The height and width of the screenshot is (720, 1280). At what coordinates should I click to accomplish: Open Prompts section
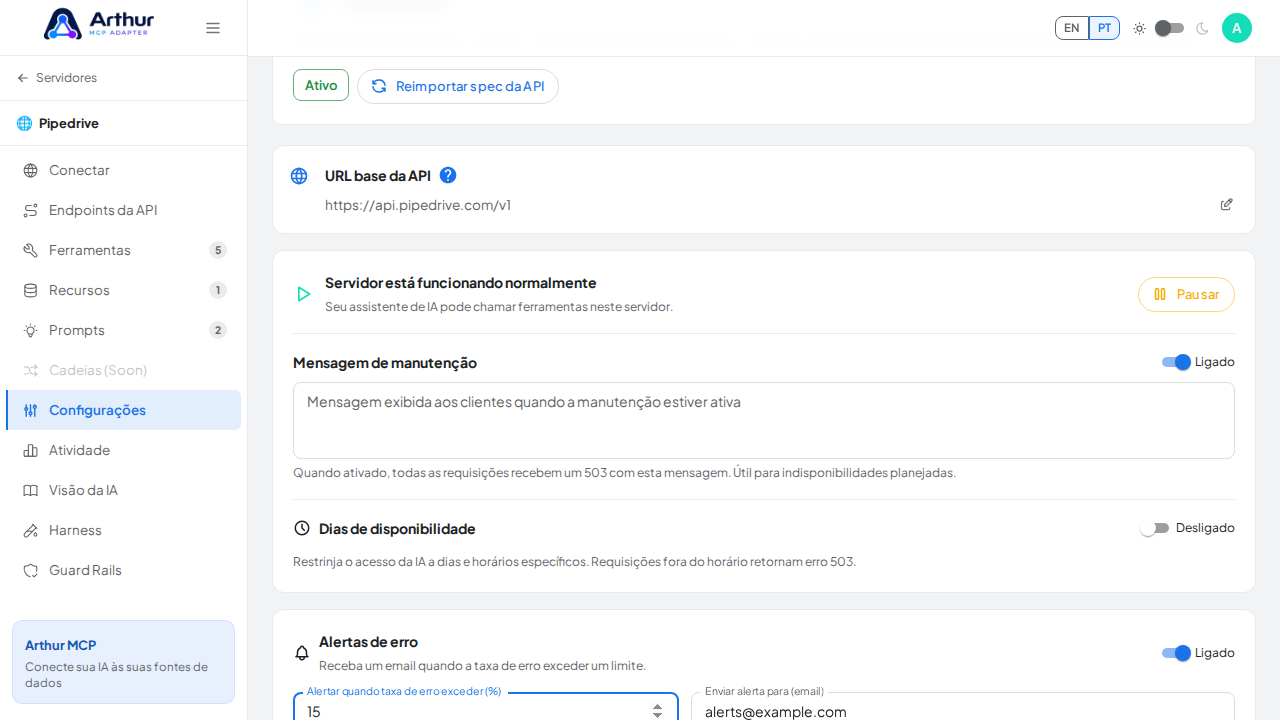click(x=123, y=330)
